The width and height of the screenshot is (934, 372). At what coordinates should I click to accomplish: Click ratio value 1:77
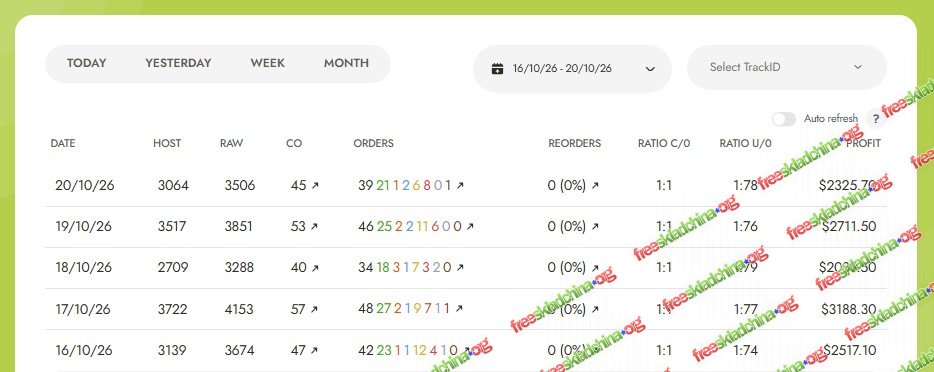[x=745, y=310]
